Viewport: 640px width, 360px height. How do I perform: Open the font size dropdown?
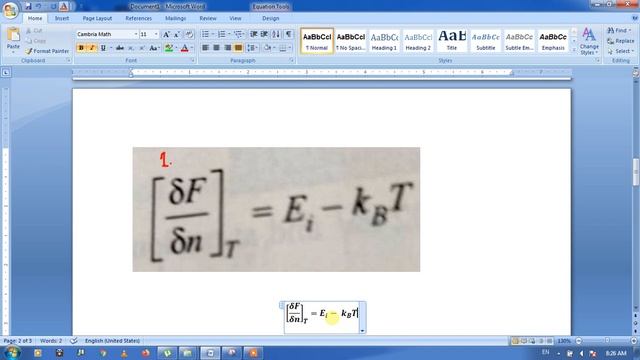(156, 34)
